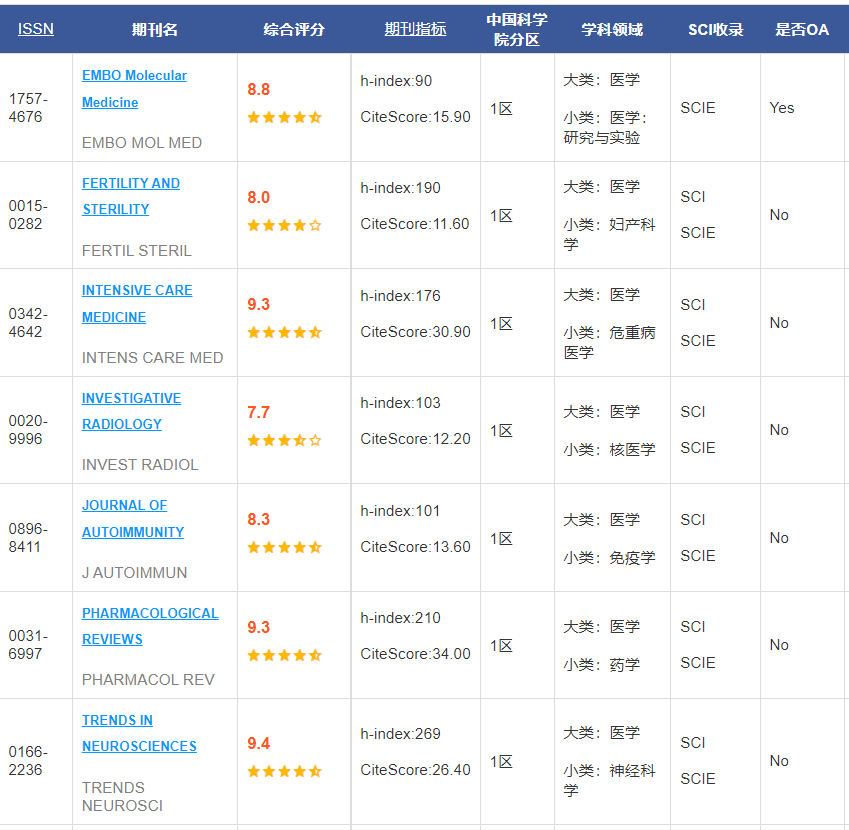Click the 综合评分 column header
849x830 pixels.
pos(294,29)
